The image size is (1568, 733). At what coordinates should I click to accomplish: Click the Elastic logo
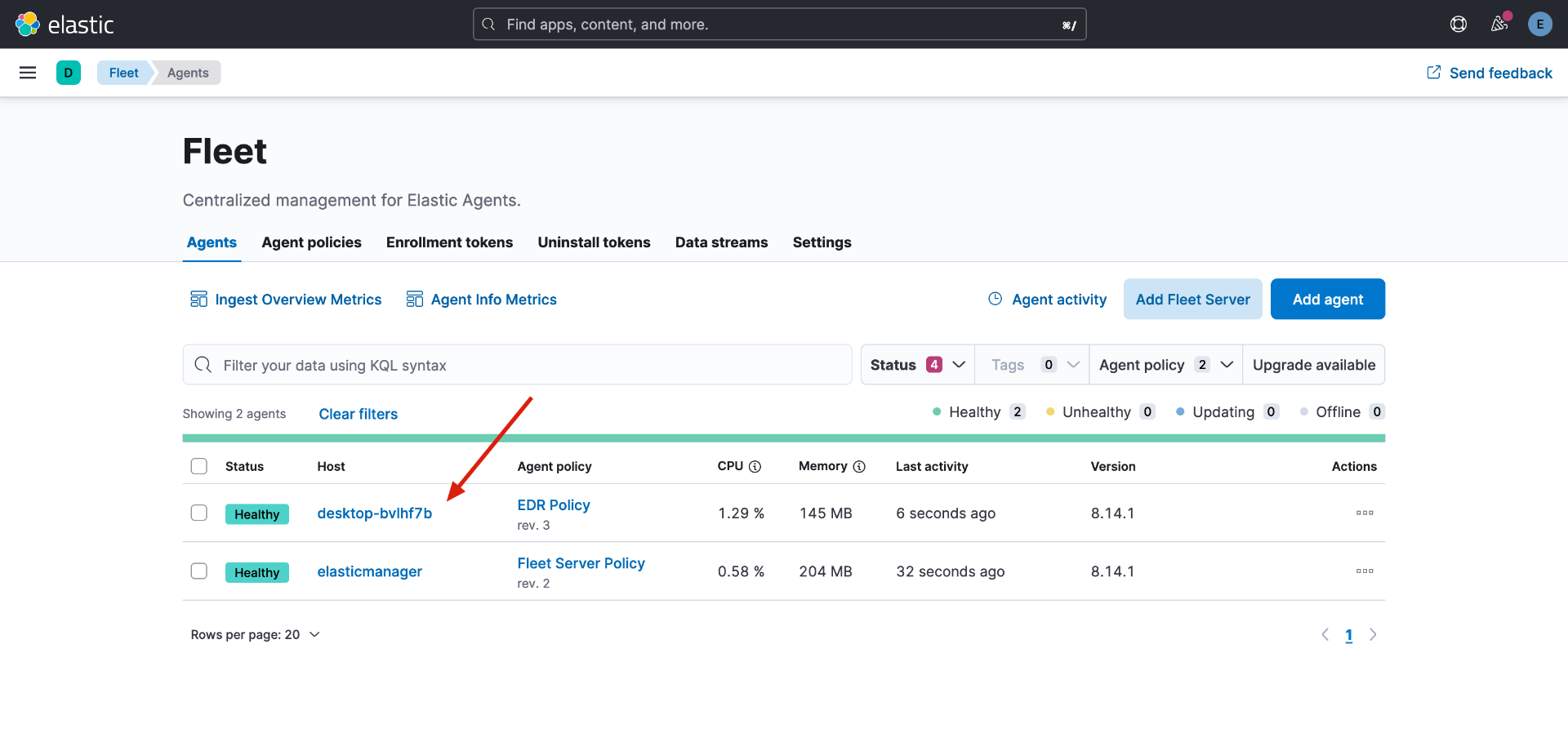[65, 24]
